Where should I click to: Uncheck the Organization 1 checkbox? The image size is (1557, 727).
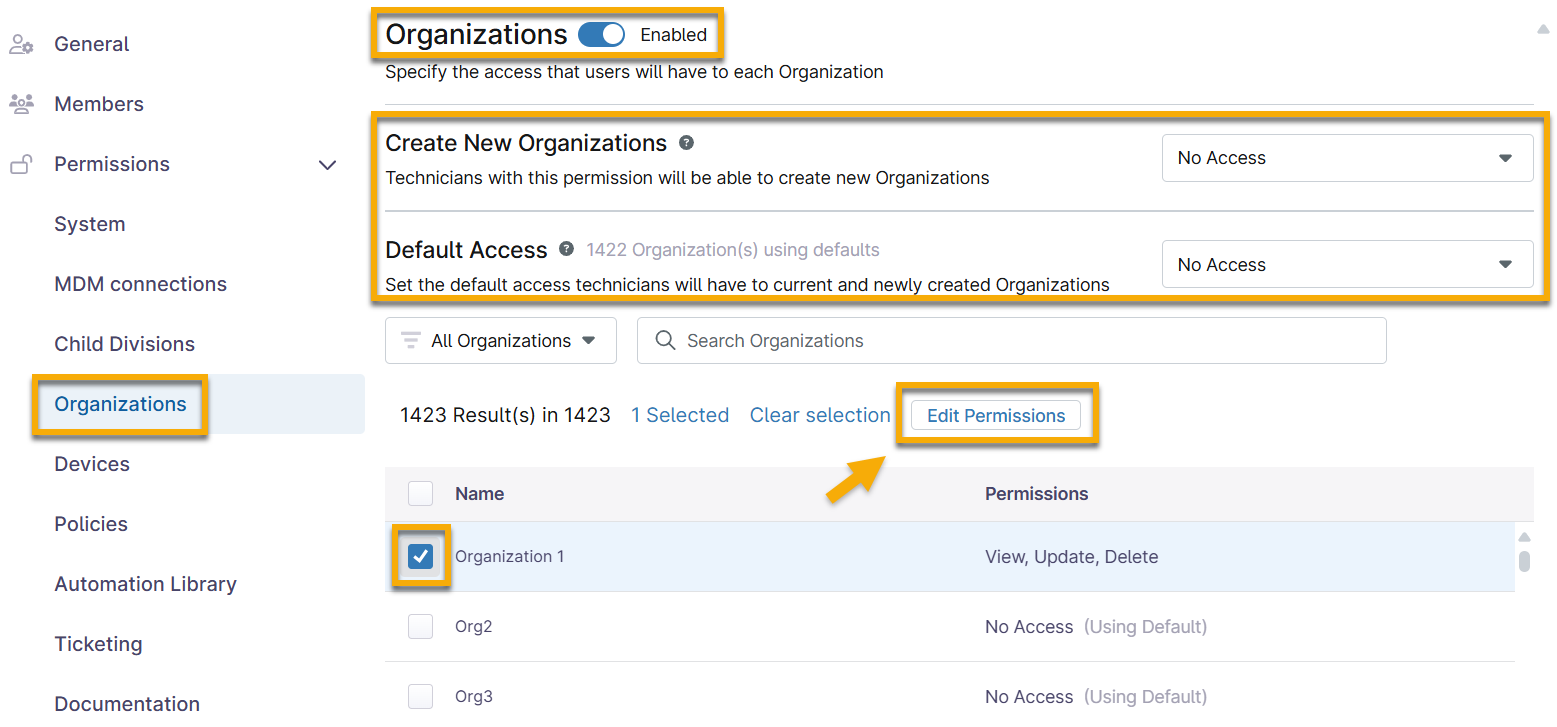421,557
